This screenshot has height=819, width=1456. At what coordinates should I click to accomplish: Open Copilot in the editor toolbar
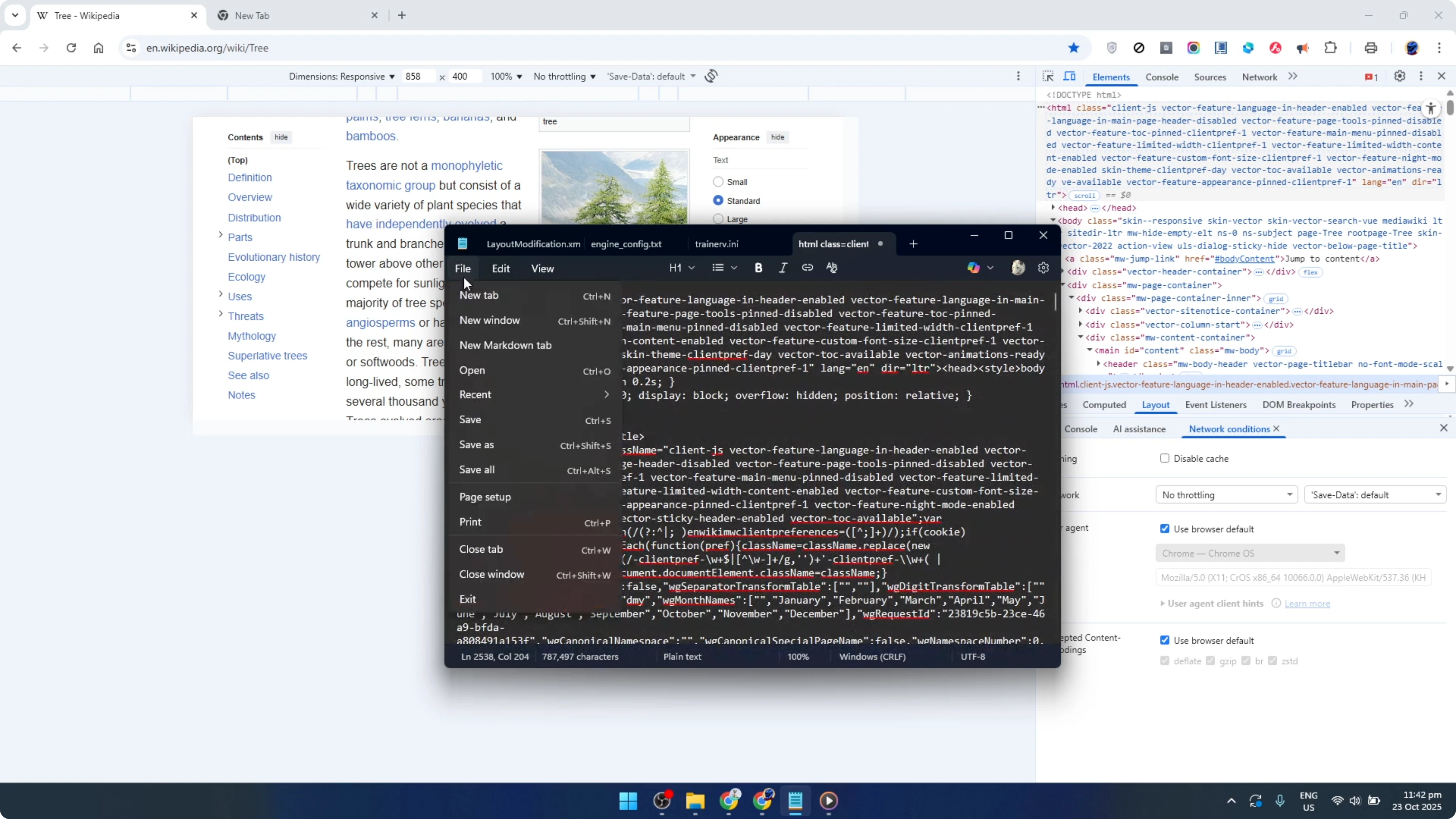pos(973,267)
